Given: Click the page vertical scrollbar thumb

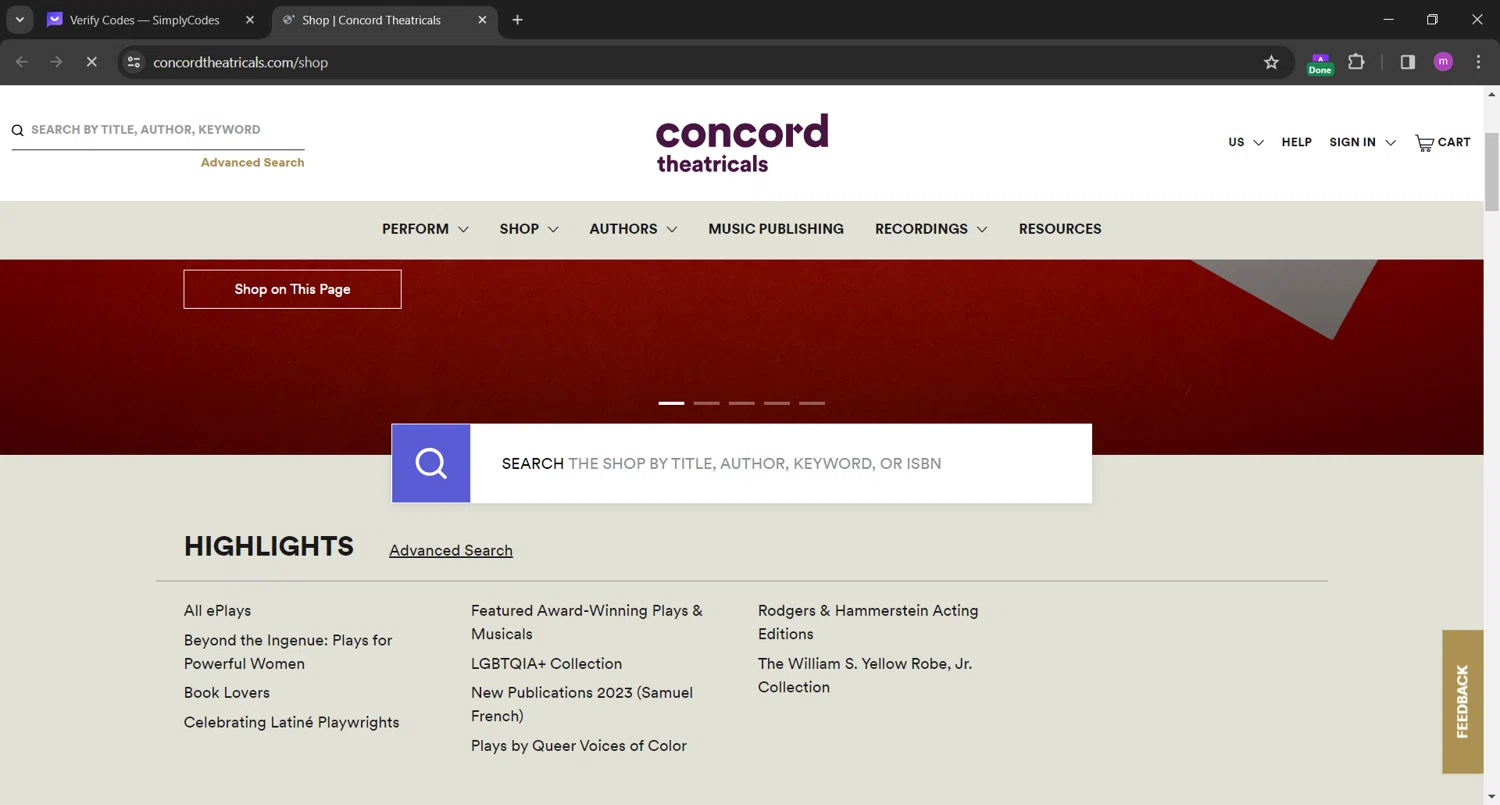Looking at the screenshot, I should click(x=1491, y=172).
